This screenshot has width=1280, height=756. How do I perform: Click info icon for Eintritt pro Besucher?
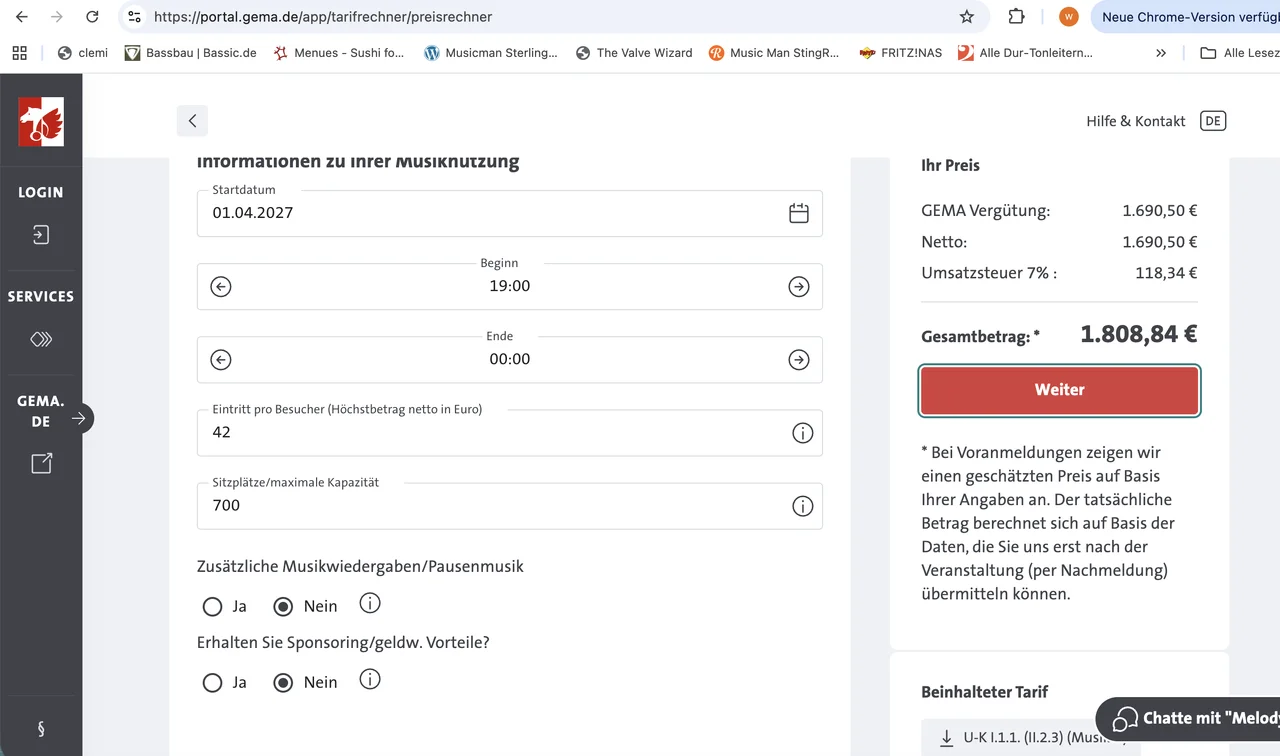click(802, 433)
